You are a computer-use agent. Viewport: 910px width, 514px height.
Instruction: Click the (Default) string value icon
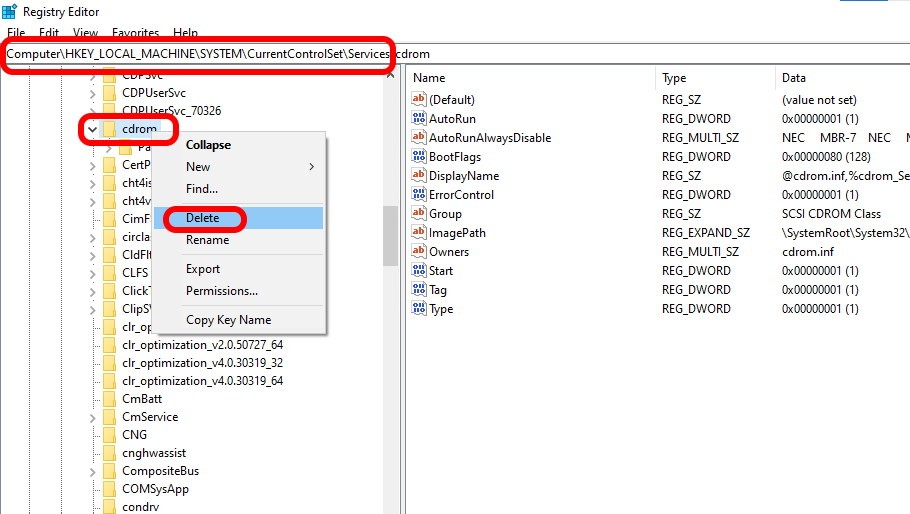418,99
